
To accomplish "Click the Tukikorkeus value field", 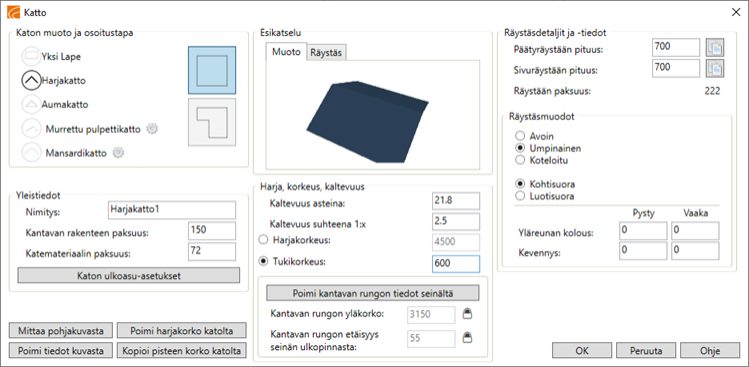I will pyautogui.click(x=456, y=264).
